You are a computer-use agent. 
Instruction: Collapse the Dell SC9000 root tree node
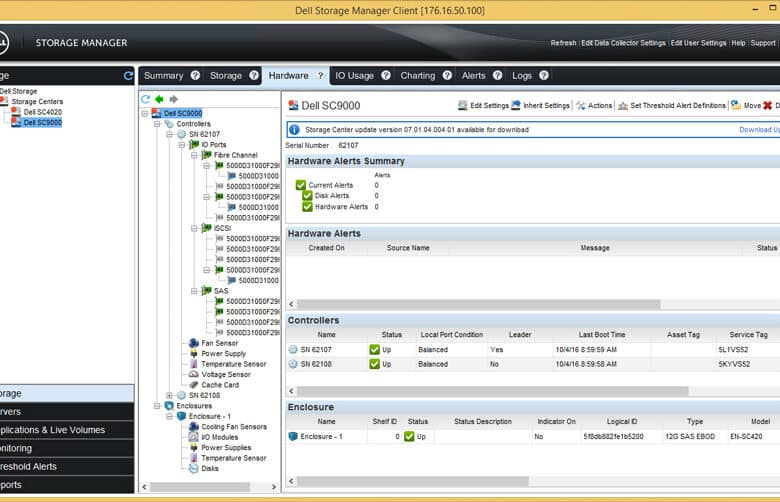point(145,113)
